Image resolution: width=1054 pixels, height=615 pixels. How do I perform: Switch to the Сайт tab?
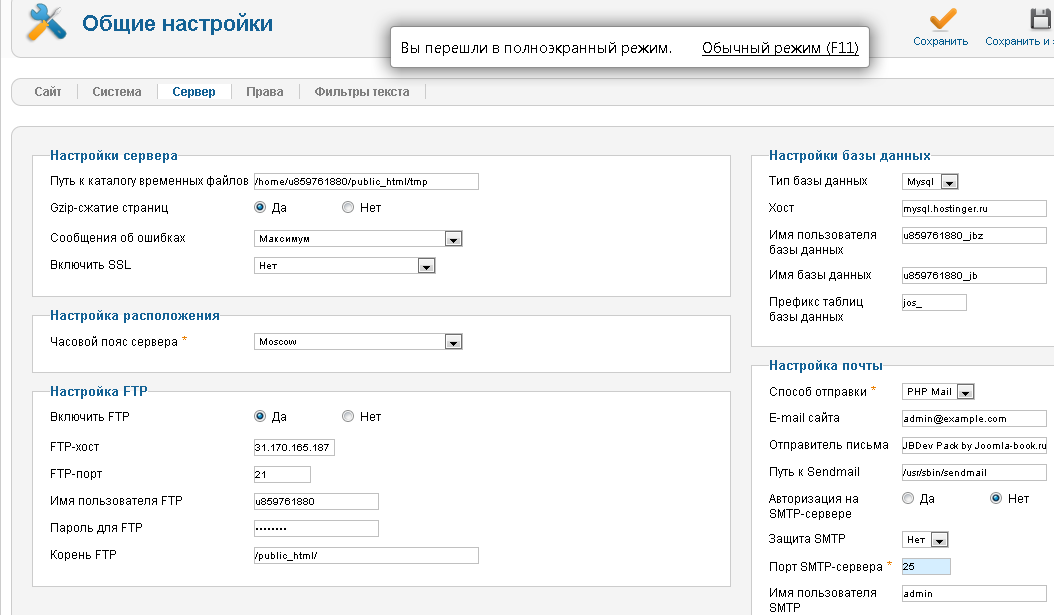pos(48,92)
